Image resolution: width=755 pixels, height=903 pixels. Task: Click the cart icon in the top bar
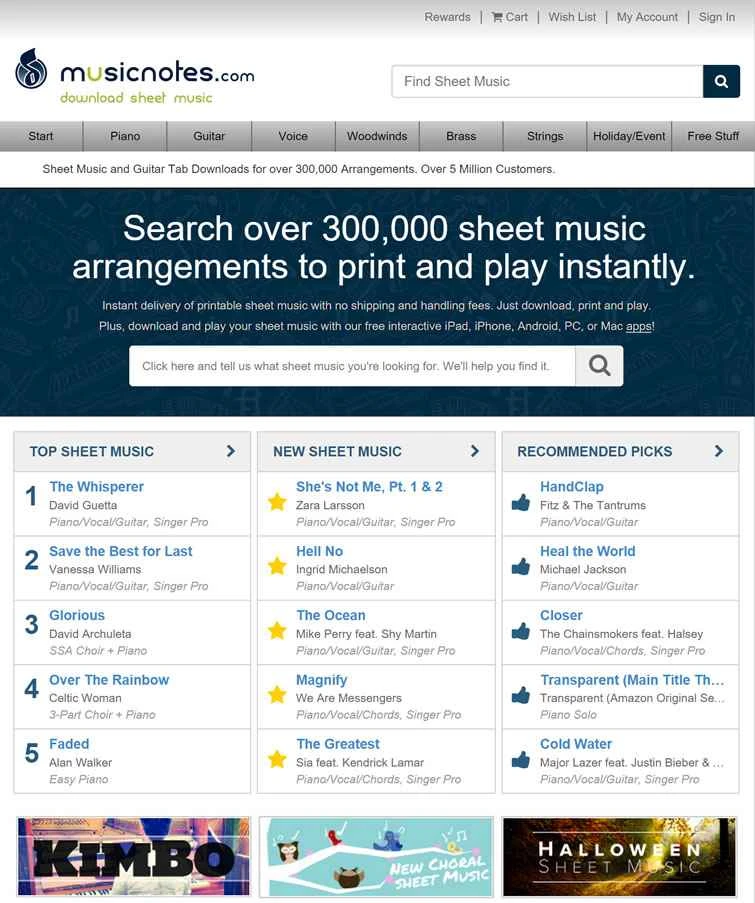pos(497,17)
